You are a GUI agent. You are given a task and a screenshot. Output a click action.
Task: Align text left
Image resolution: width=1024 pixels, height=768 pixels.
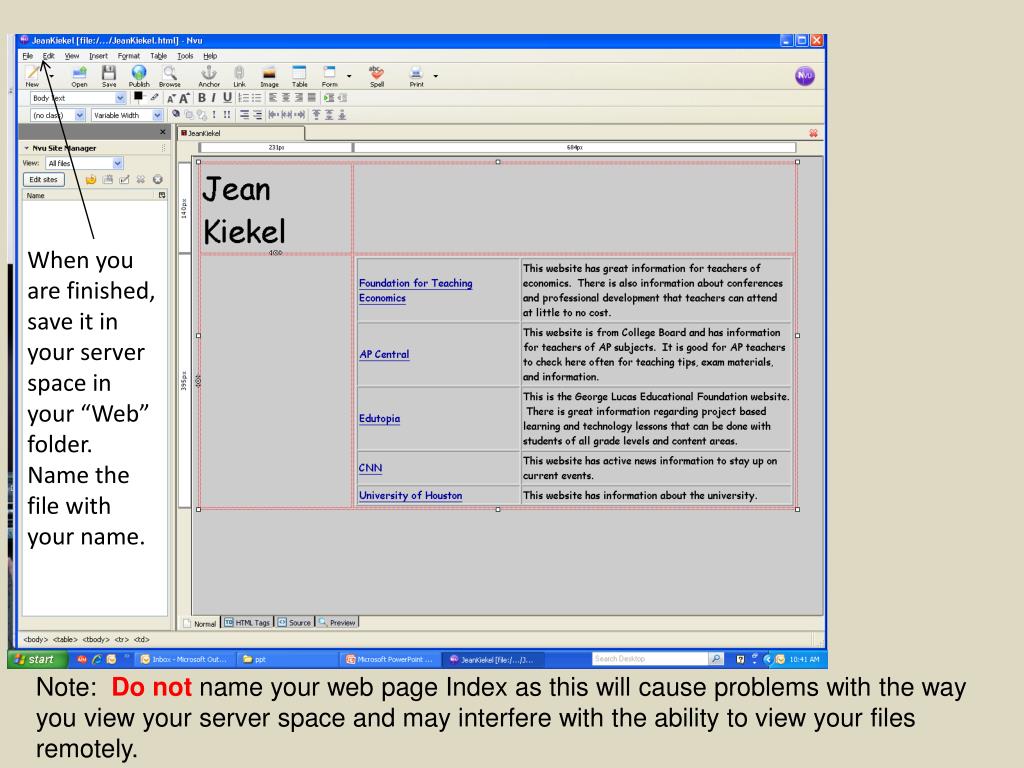(x=273, y=98)
